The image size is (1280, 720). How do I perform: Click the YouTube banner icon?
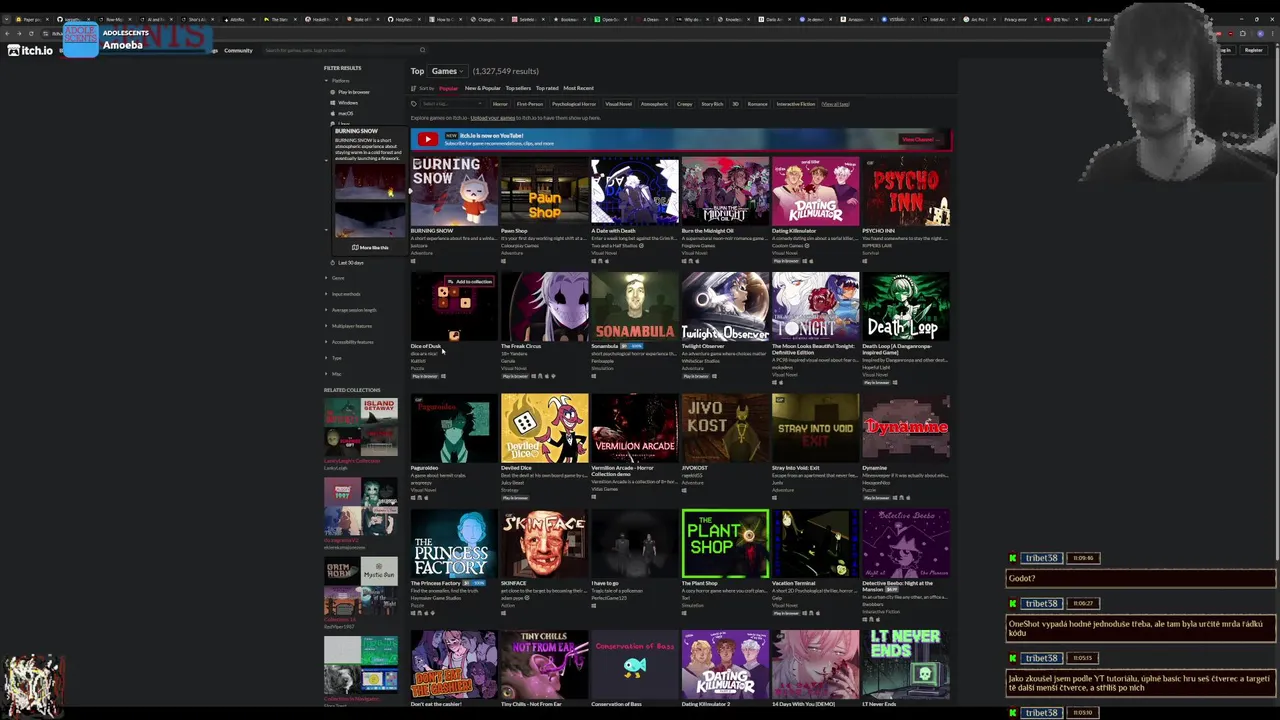click(427, 139)
